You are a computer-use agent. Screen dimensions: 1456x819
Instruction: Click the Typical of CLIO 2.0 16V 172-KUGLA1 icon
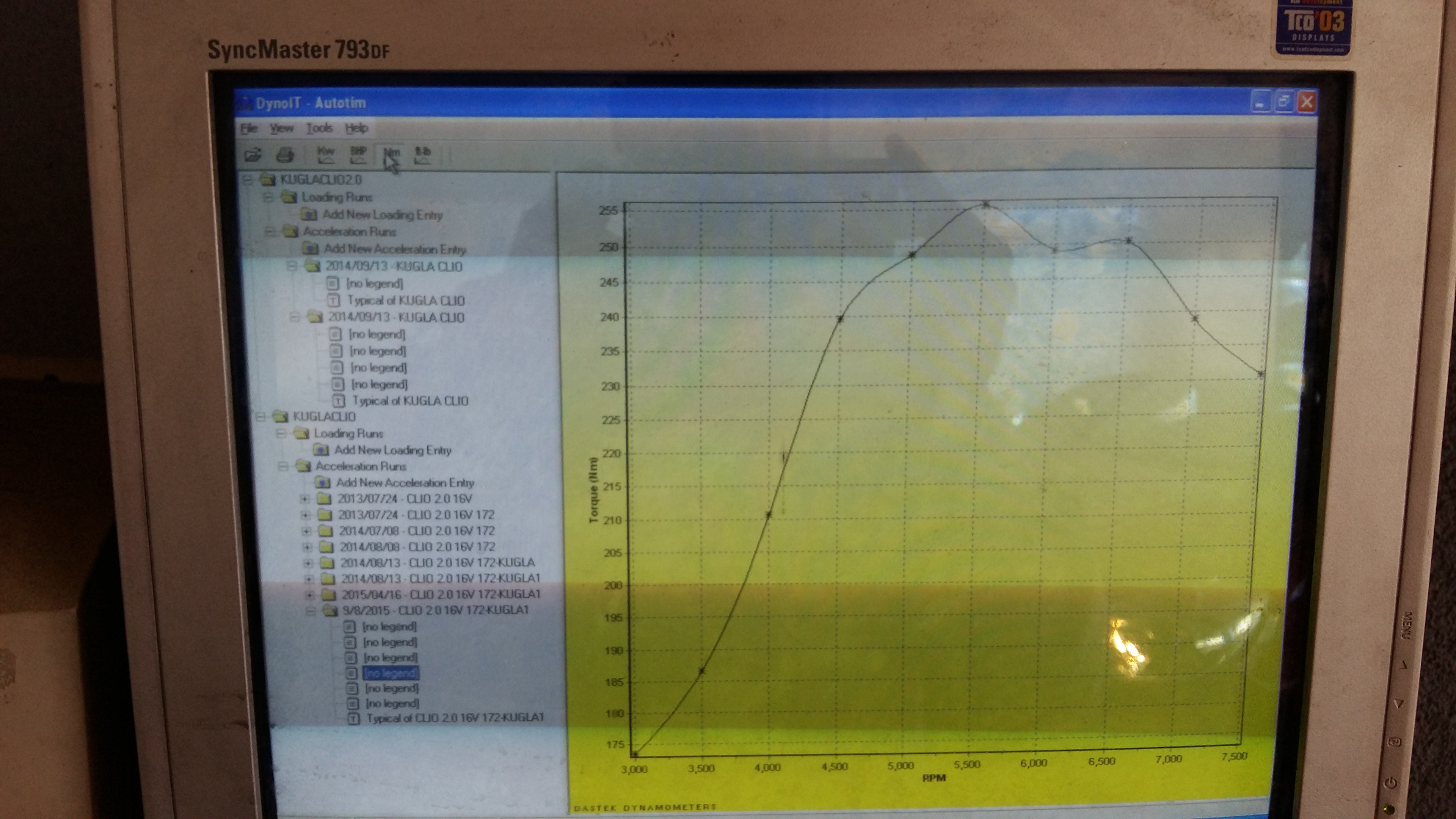(x=354, y=719)
